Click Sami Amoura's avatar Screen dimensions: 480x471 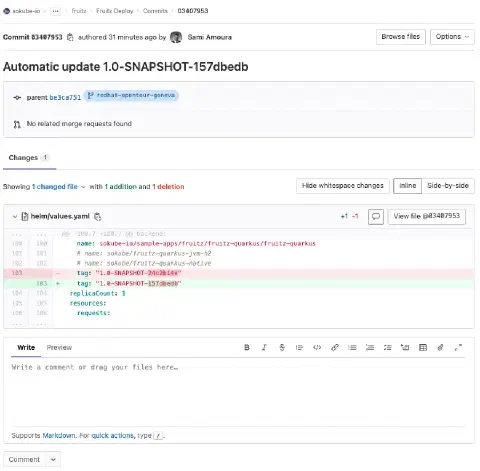[176, 37]
